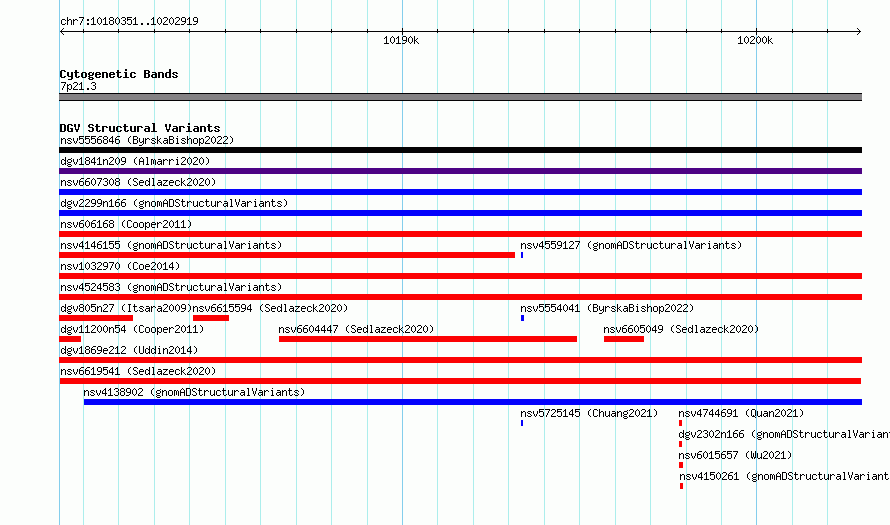Click the blue nsv4138902 gnomAD variant bar

(x=473, y=402)
